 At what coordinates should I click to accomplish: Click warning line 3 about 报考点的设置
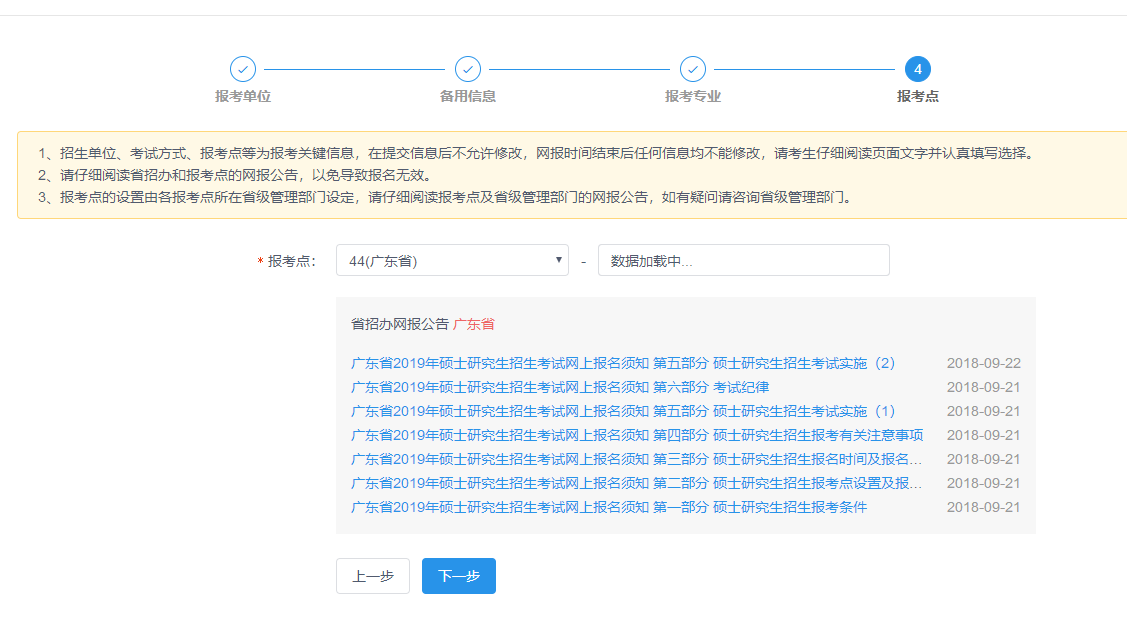click(x=446, y=197)
